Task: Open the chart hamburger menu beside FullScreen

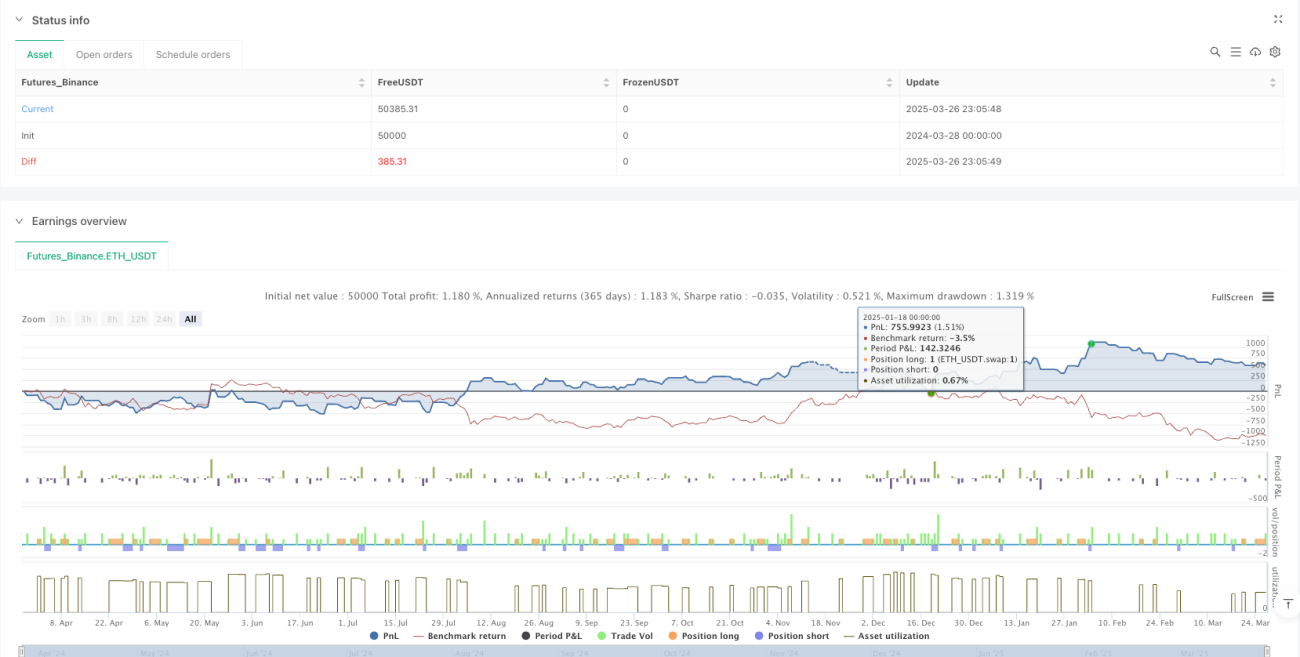Action: 1268,297
